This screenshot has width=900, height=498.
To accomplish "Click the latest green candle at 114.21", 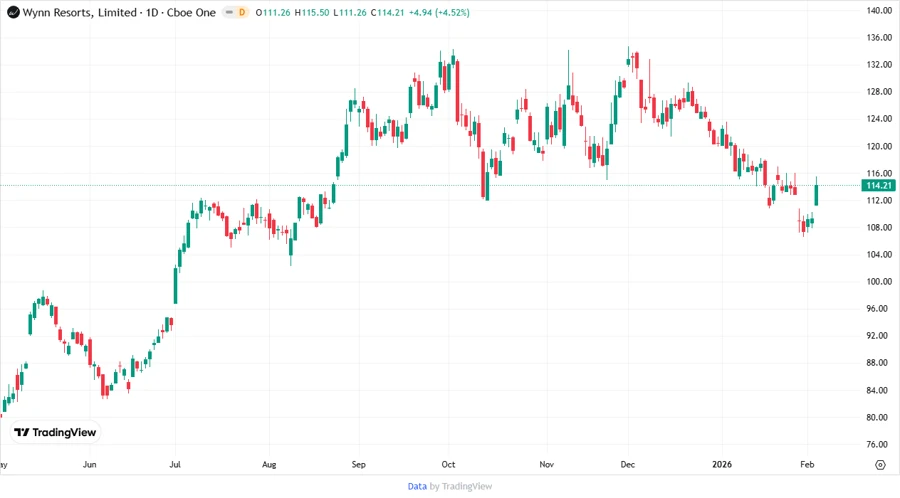I will 816,191.
